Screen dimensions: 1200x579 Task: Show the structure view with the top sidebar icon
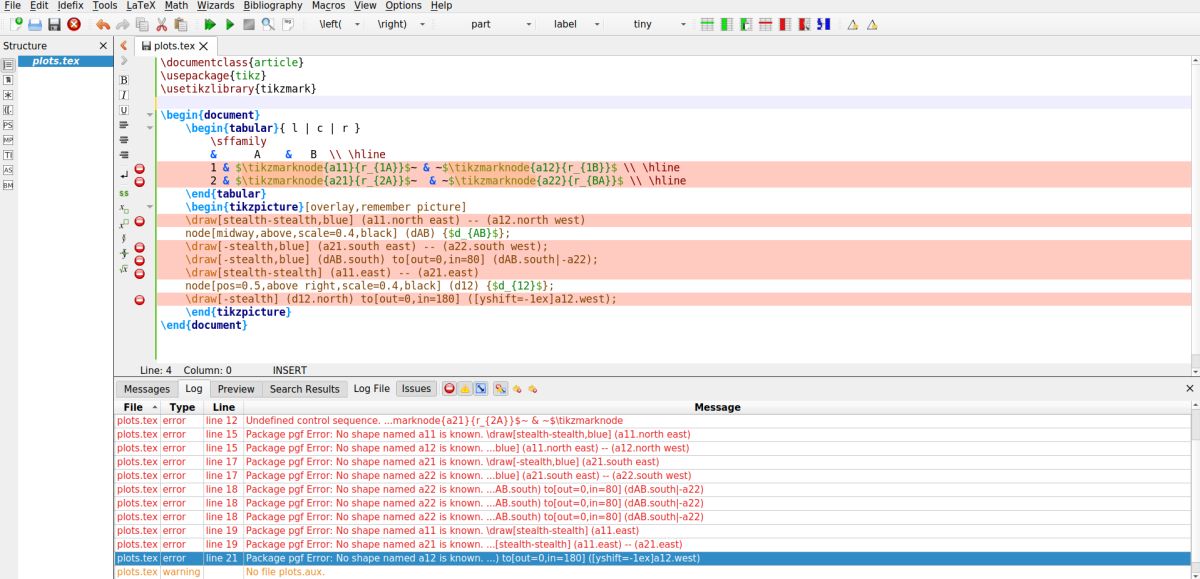tap(8, 65)
